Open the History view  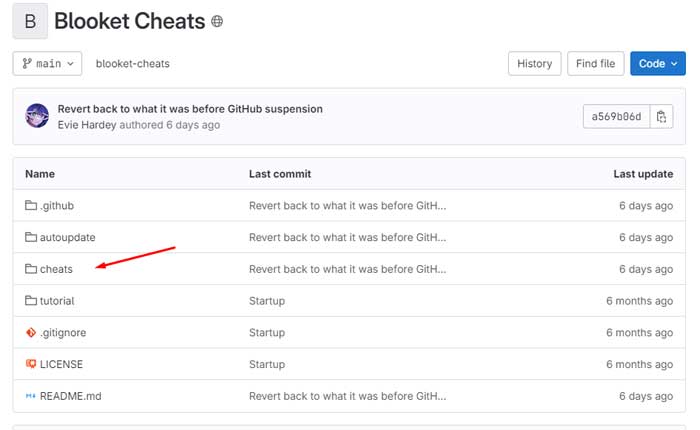click(534, 63)
